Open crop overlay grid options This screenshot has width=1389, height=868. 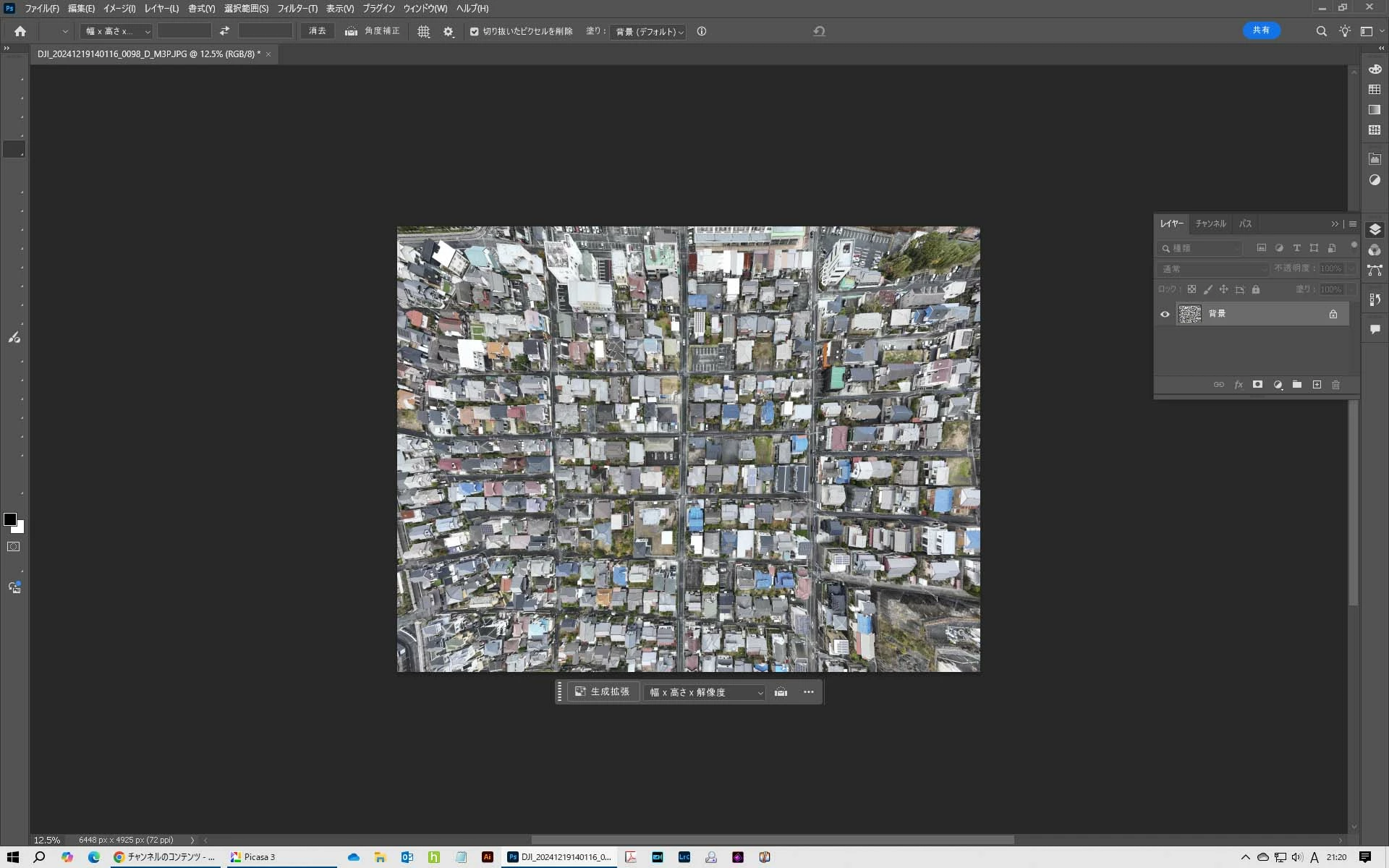[x=424, y=32]
